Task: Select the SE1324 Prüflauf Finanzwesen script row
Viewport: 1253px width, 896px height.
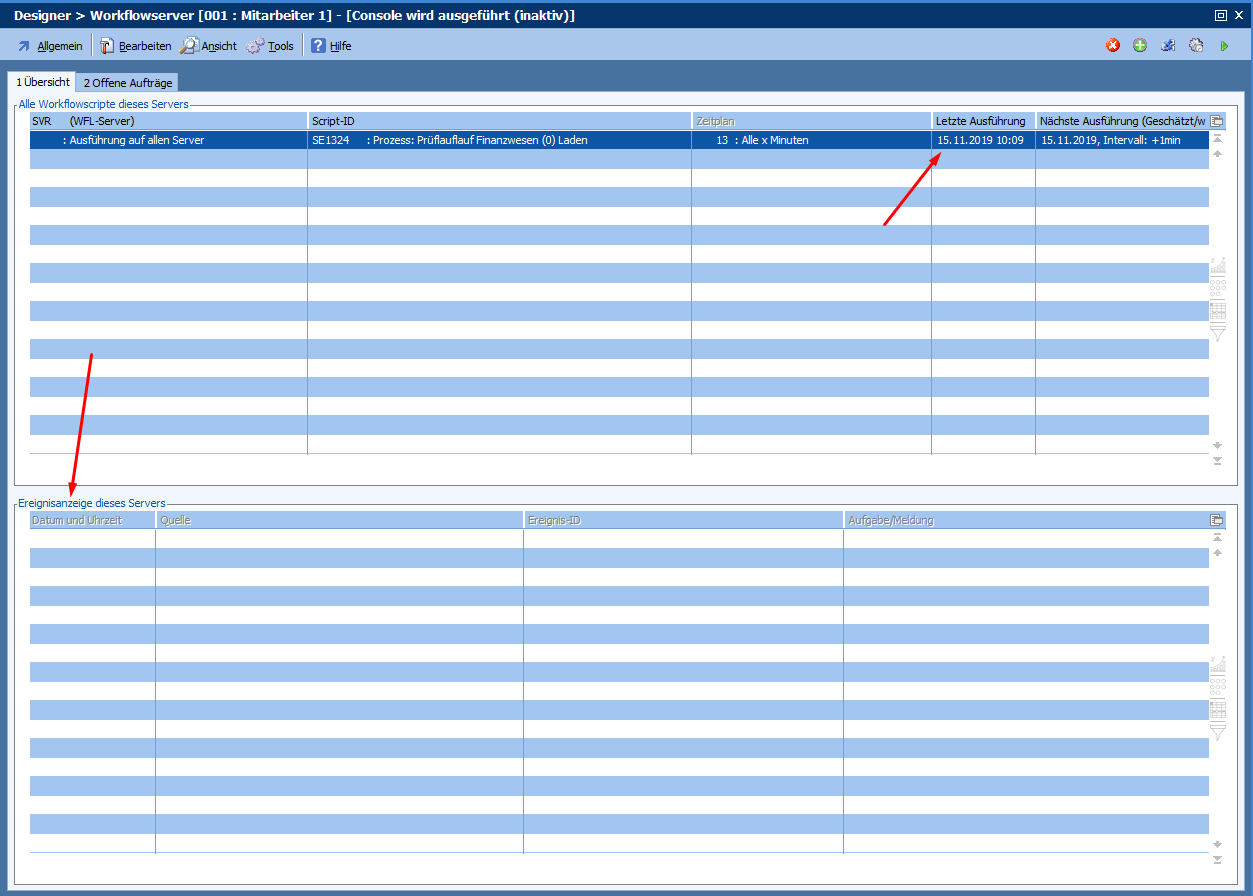Action: (498, 140)
